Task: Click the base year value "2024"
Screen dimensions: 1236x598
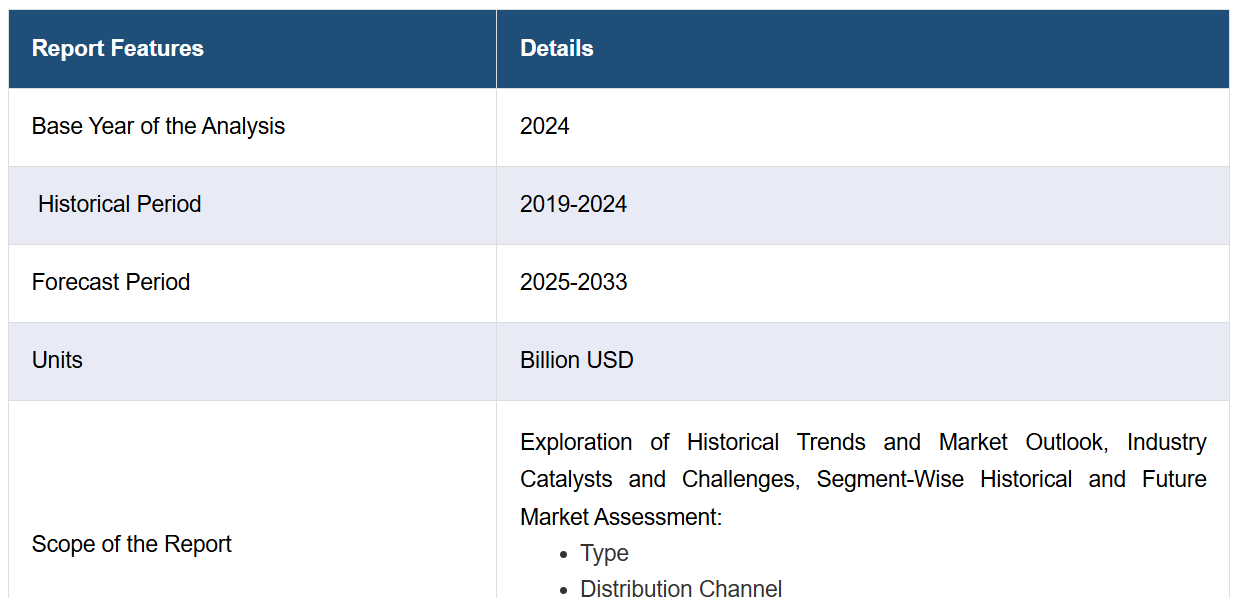Action: [x=544, y=126]
